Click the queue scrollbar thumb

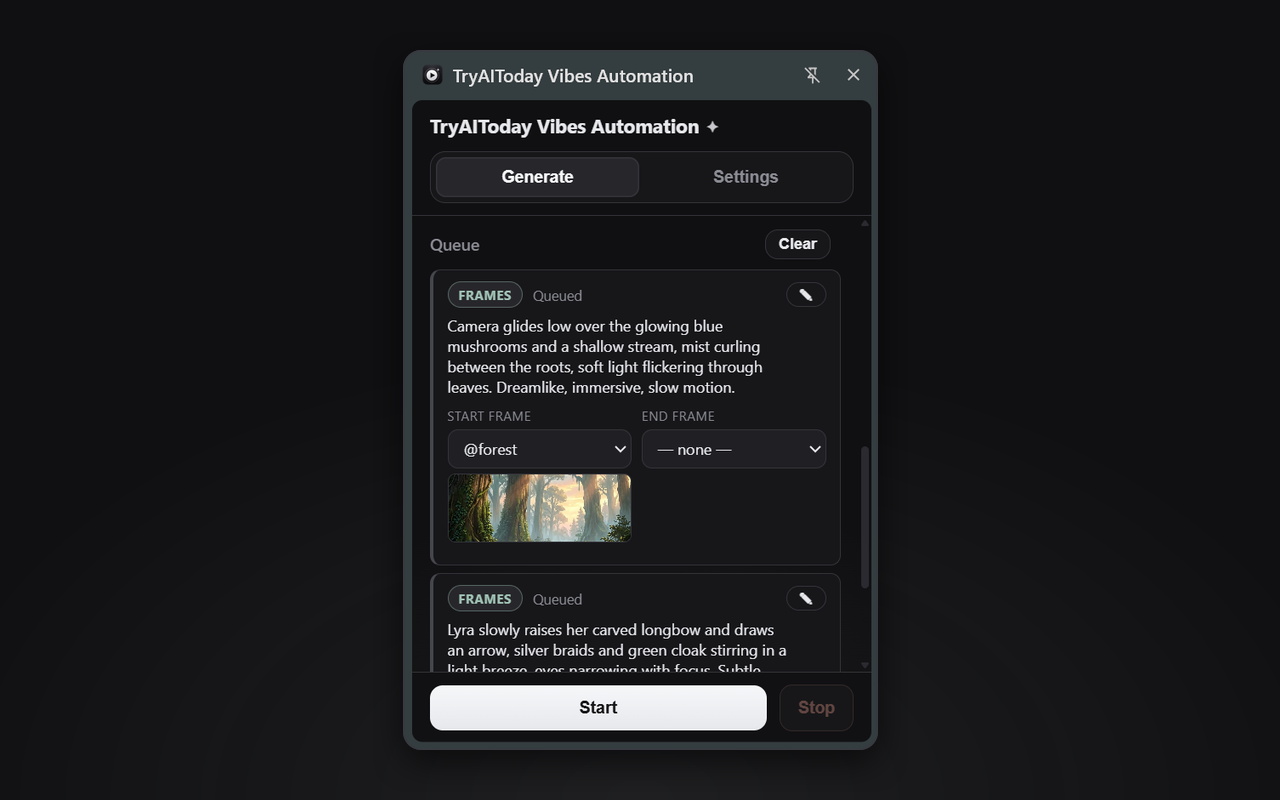[865, 517]
